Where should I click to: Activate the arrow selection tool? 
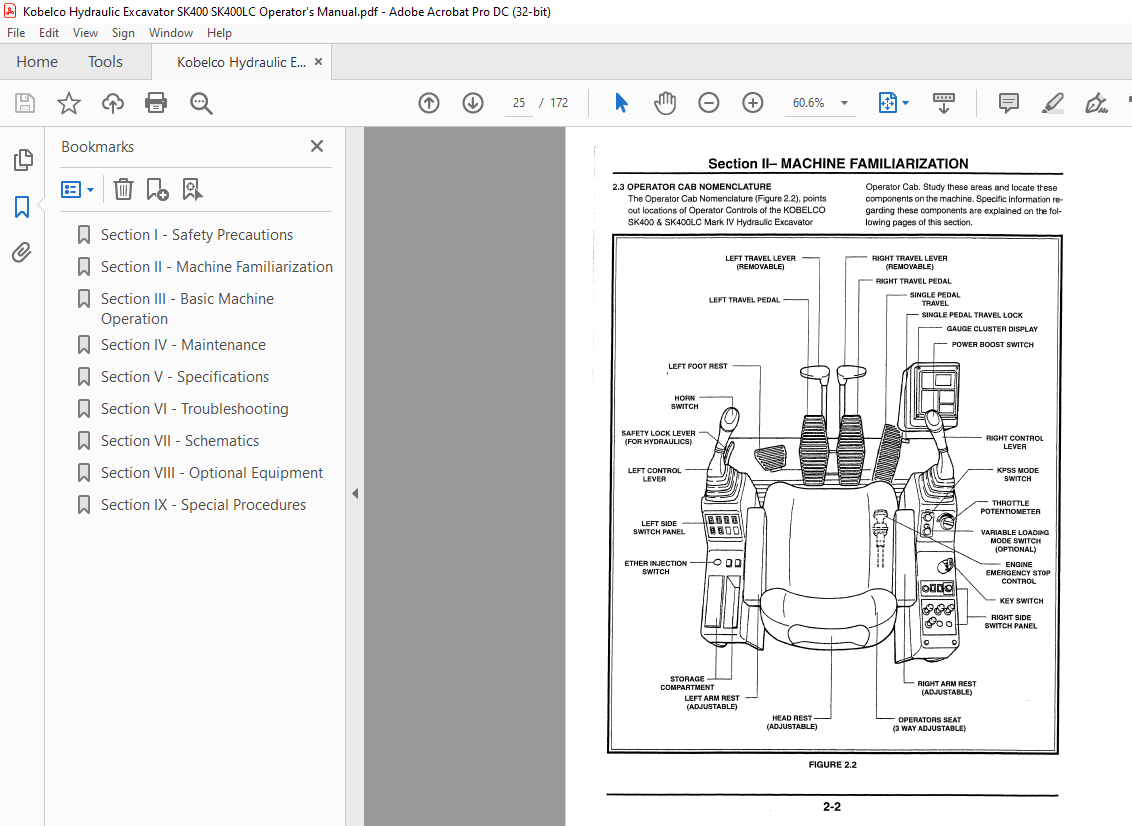click(x=621, y=103)
